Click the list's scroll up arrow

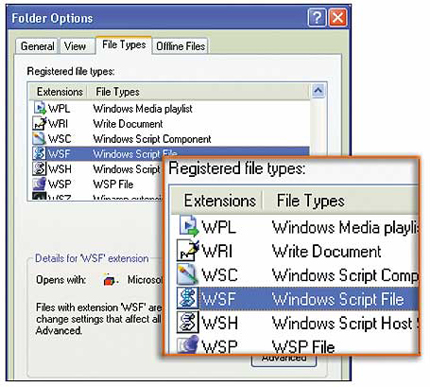pos(318,91)
